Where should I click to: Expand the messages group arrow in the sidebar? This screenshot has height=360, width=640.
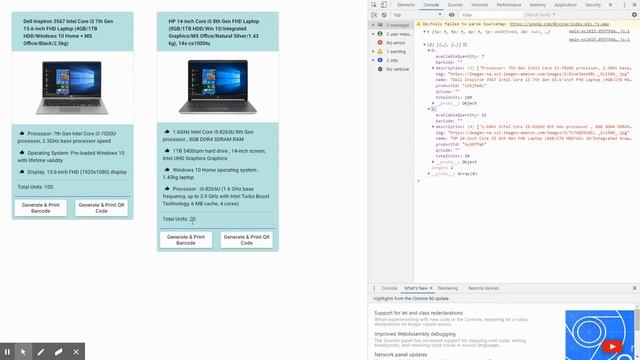pyautogui.click(x=373, y=25)
